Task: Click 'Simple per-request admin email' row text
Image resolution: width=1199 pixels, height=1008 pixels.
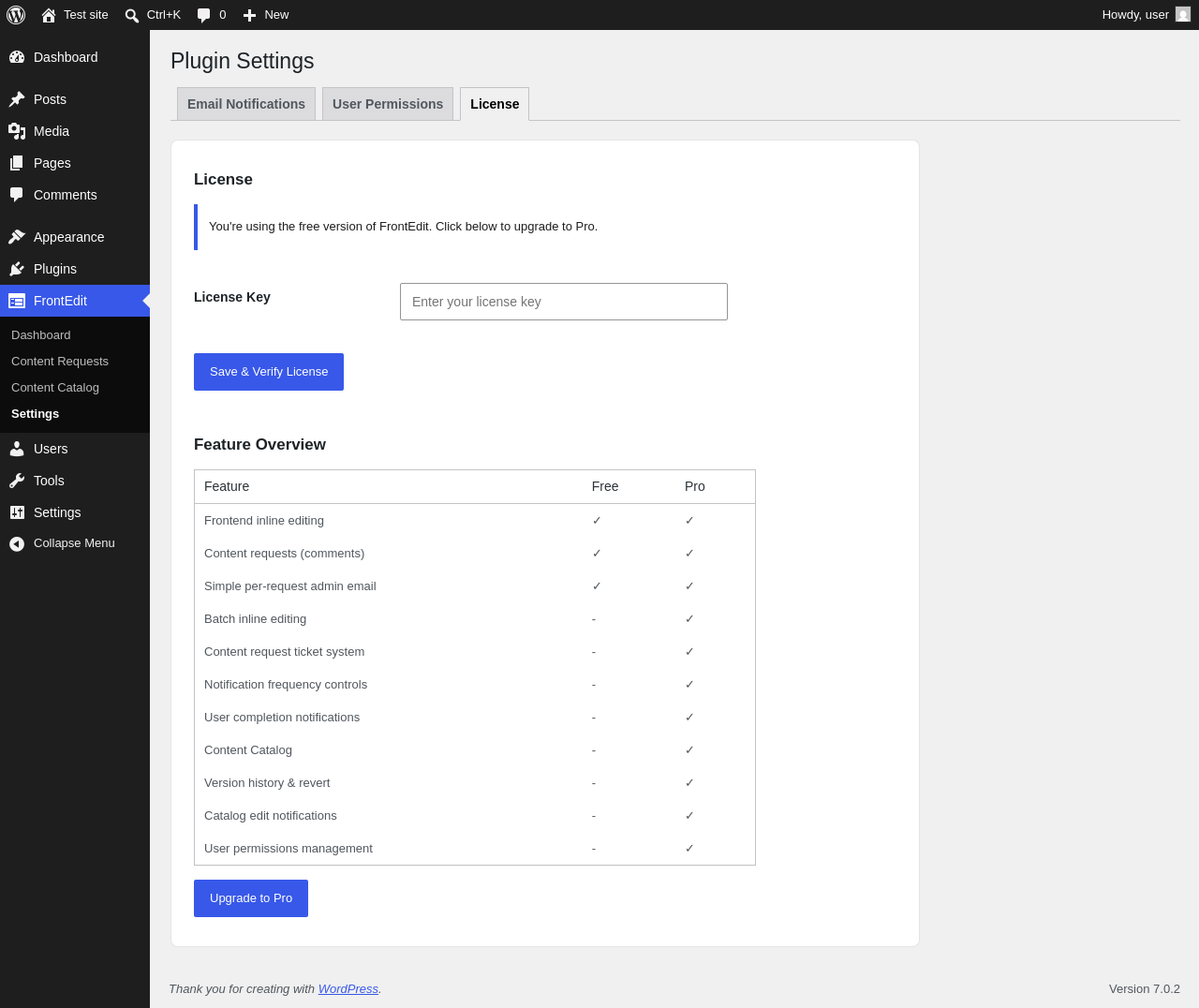Action: click(x=290, y=586)
